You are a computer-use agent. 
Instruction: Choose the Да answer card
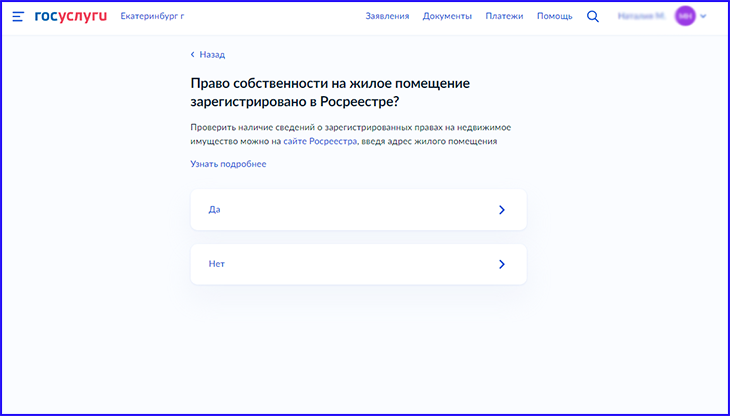358,209
